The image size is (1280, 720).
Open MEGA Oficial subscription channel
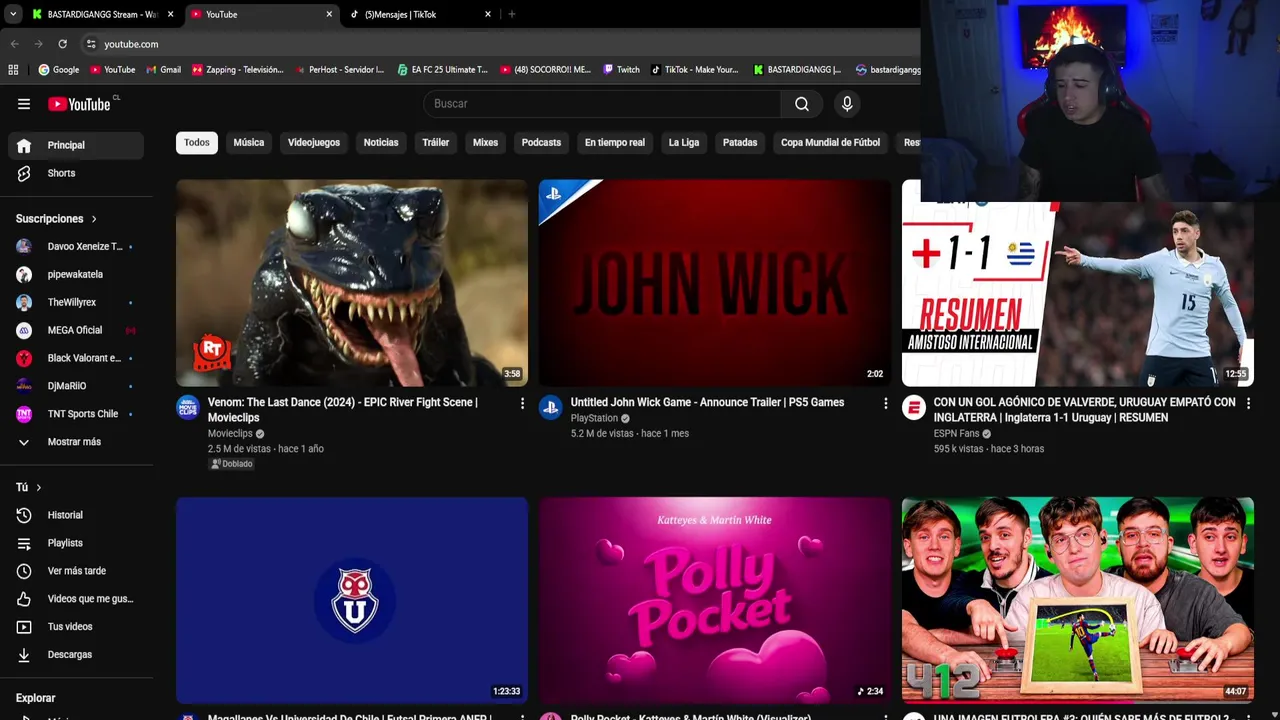pyautogui.click(x=76, y=331)
